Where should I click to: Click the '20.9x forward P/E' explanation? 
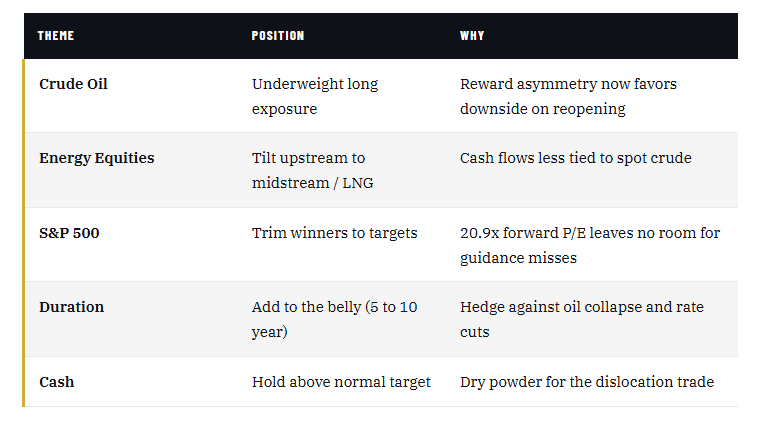coord(589,245)
